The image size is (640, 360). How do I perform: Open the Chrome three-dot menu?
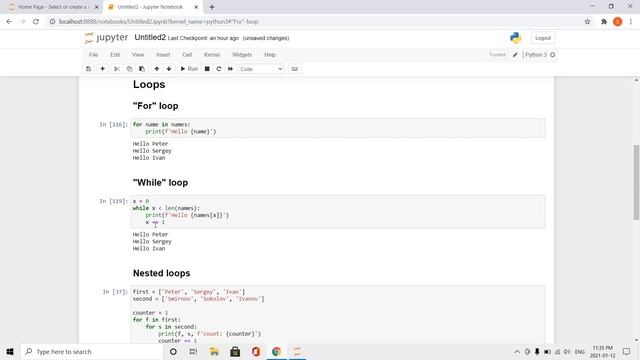(631, 22)
